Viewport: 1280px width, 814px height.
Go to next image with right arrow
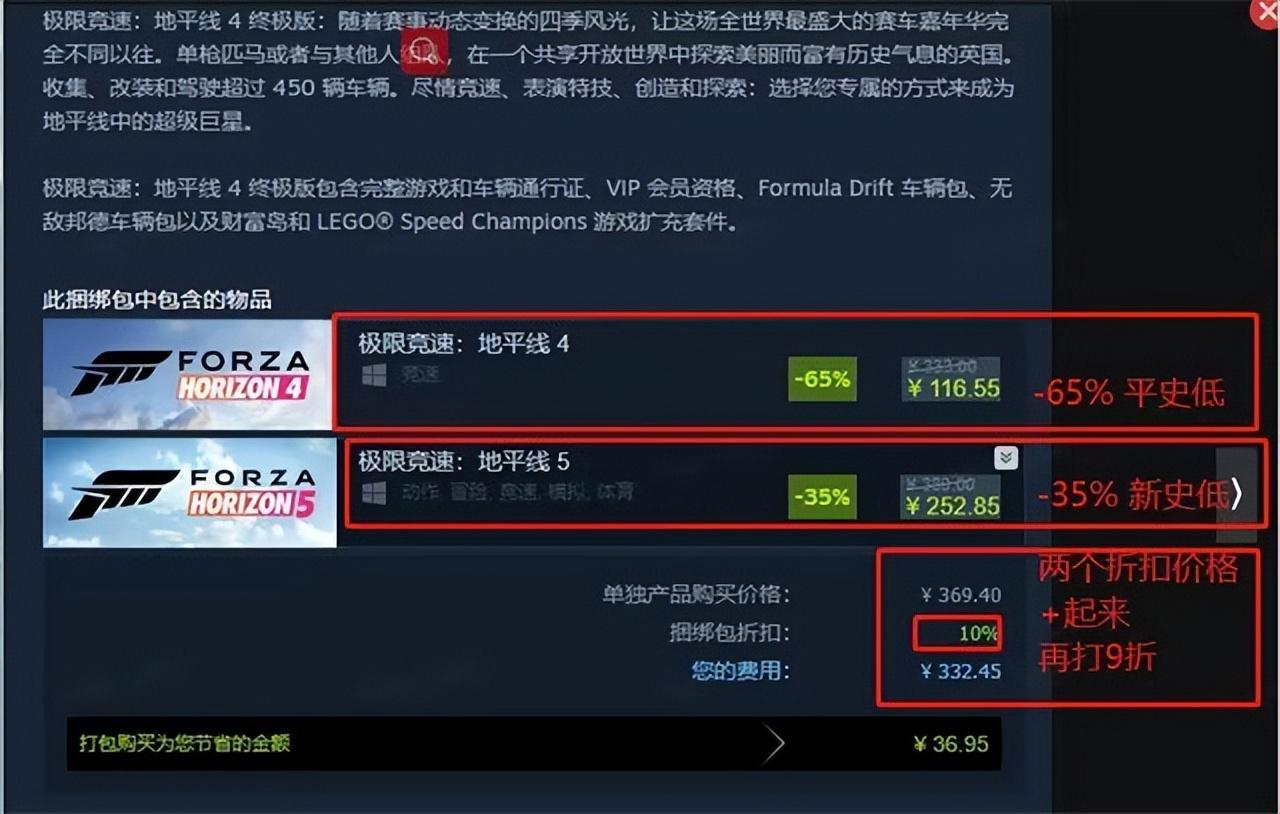(x=1237, y=494)
